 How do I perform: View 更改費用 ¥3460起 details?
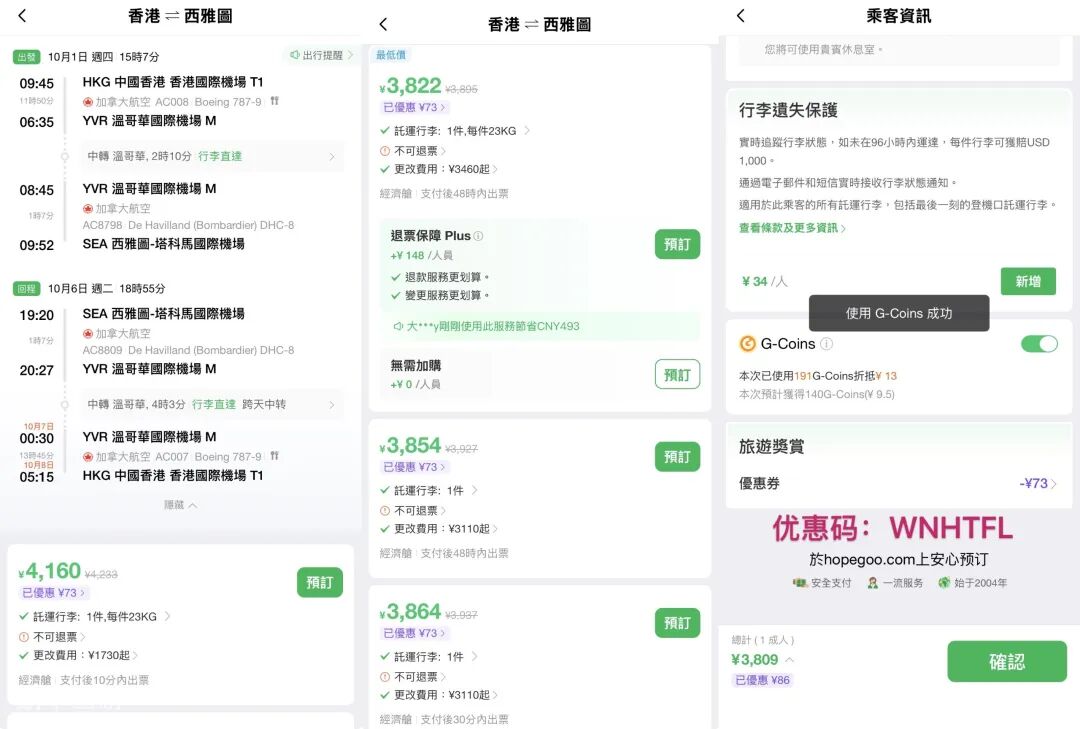coord(439,169)
